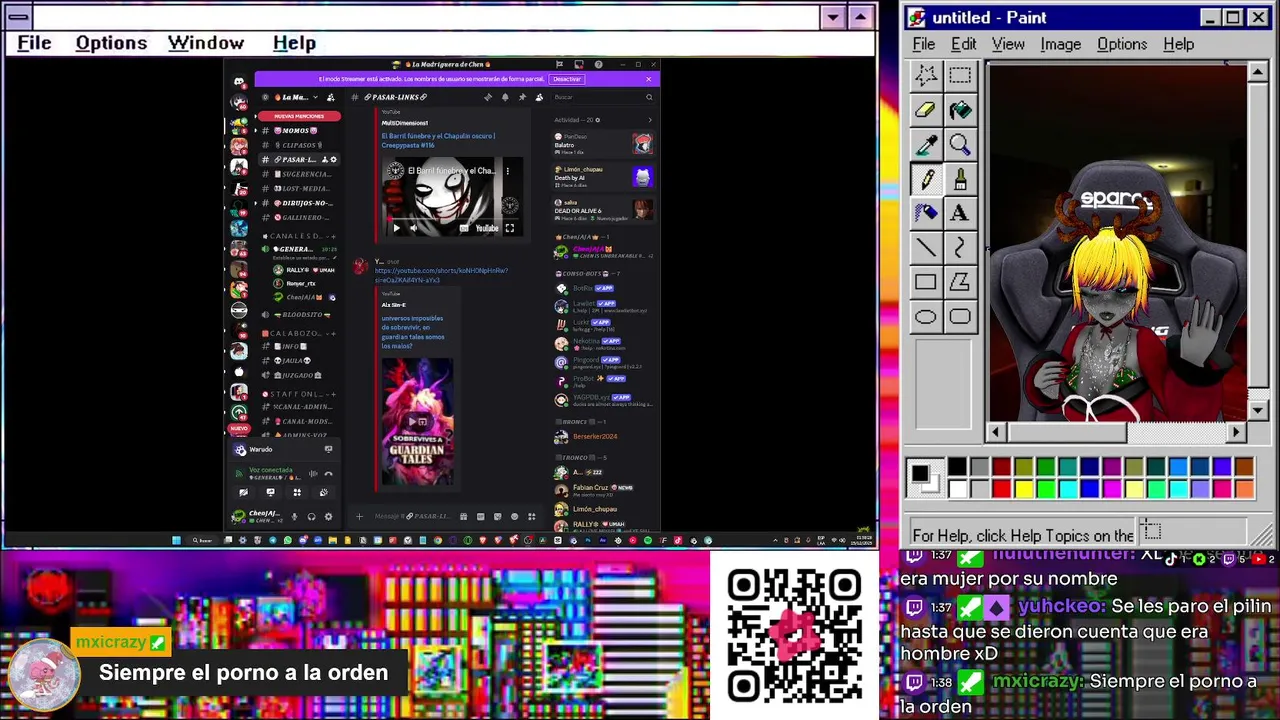Screen dimensions: 1280x720
Task: Play the YouTube creepypasta video embed
Action: pos(397,228)
